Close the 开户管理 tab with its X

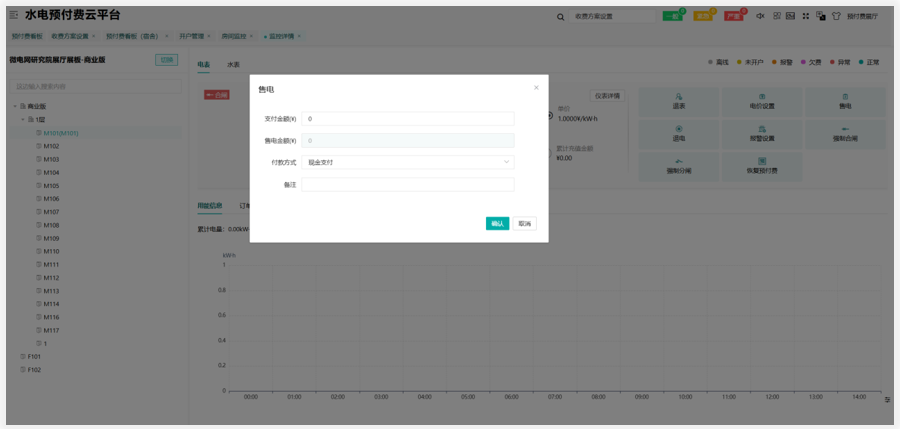[x=209, y=36]
